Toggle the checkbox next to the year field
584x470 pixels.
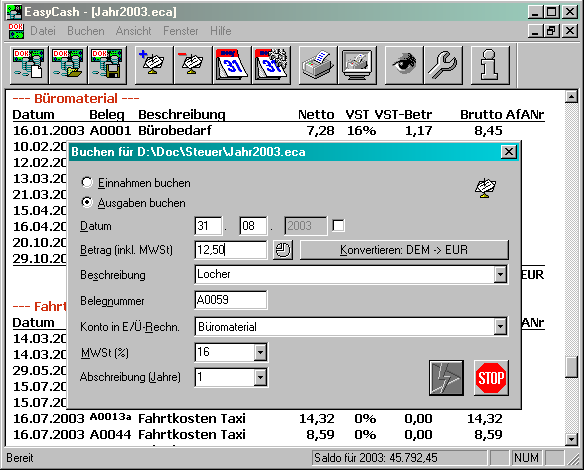tap(339, 226)
